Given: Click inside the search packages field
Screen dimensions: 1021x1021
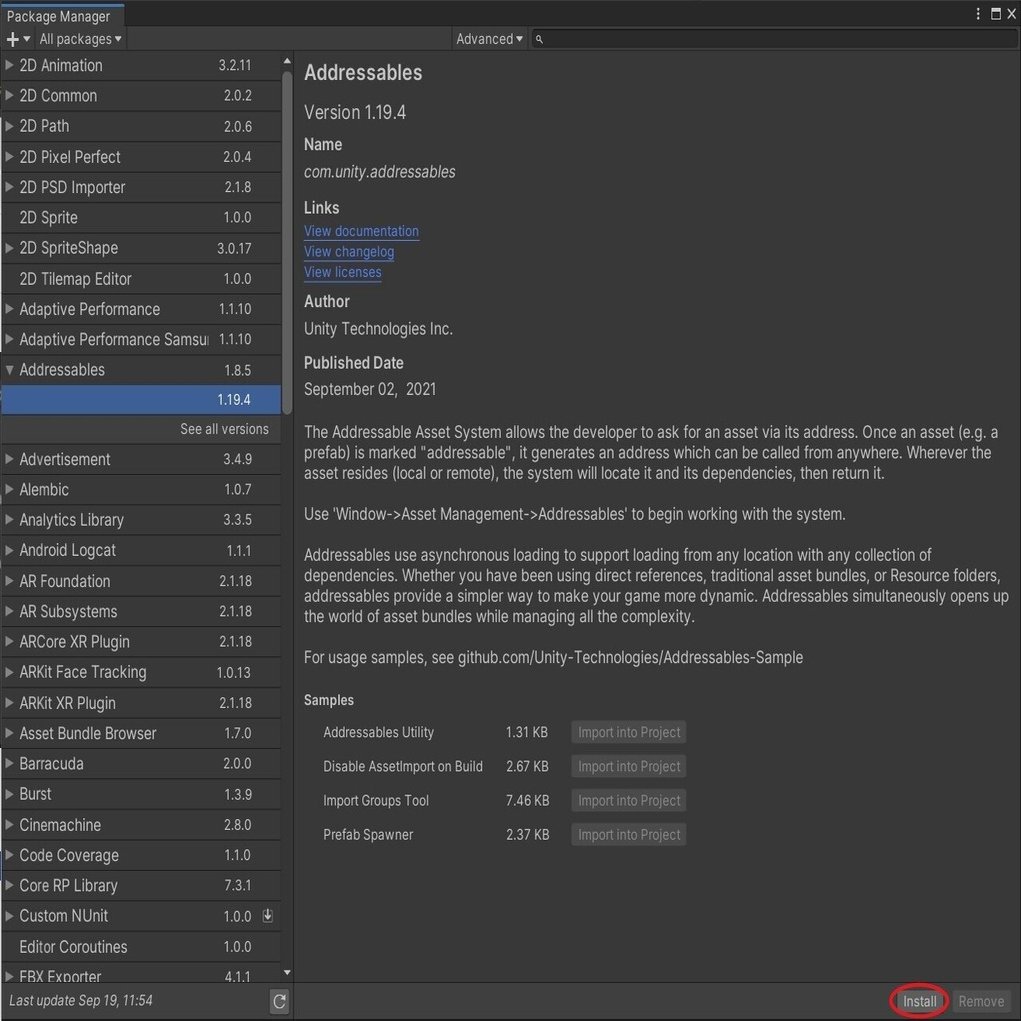Looking at the screenshot, I should 700,38.
